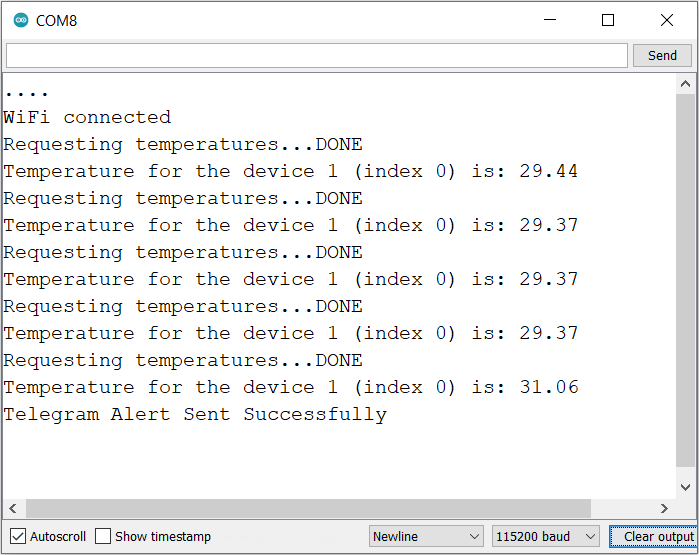Close the COM8 serial monitor

667,20
